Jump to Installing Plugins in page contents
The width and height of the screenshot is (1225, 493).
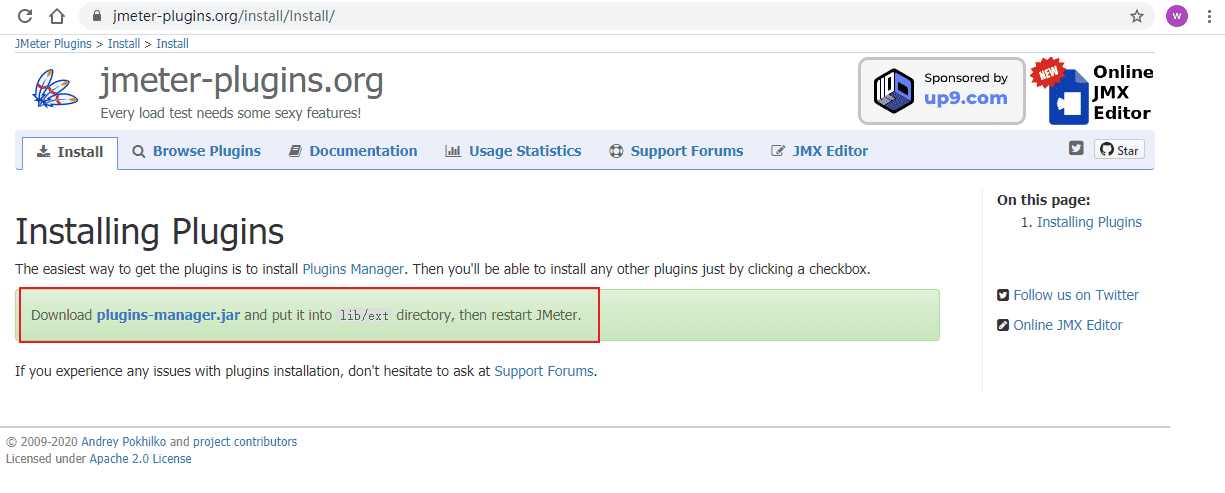pos(1089,222)
